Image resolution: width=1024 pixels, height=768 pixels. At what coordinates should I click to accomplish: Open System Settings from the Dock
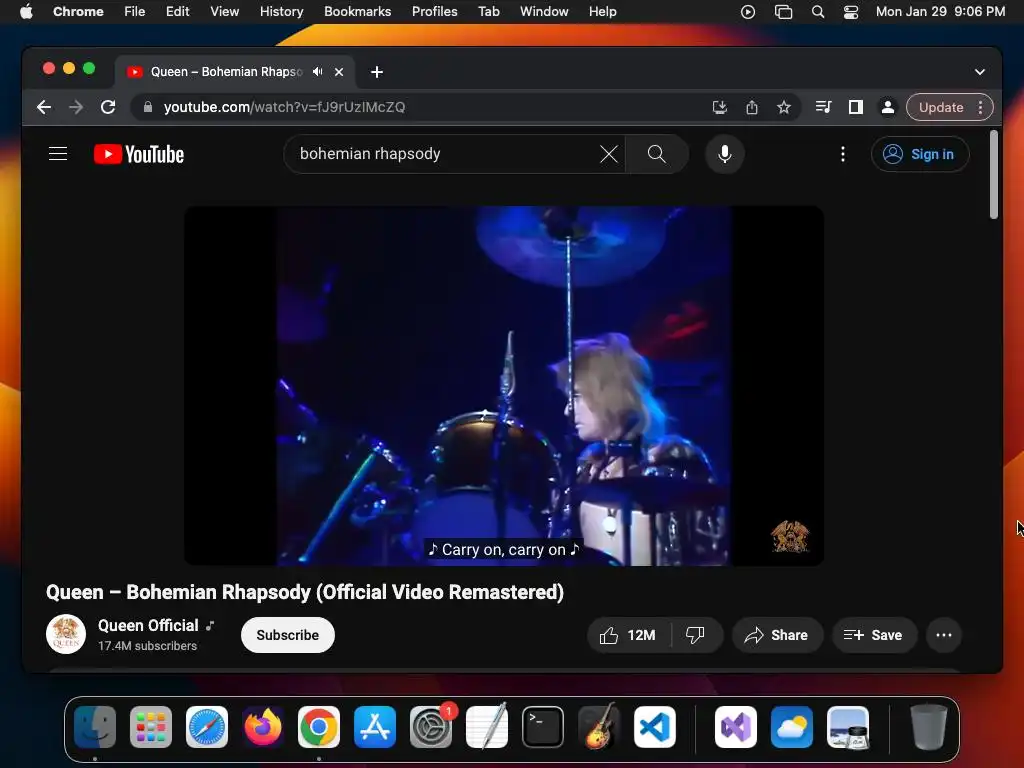coord(431,727)
